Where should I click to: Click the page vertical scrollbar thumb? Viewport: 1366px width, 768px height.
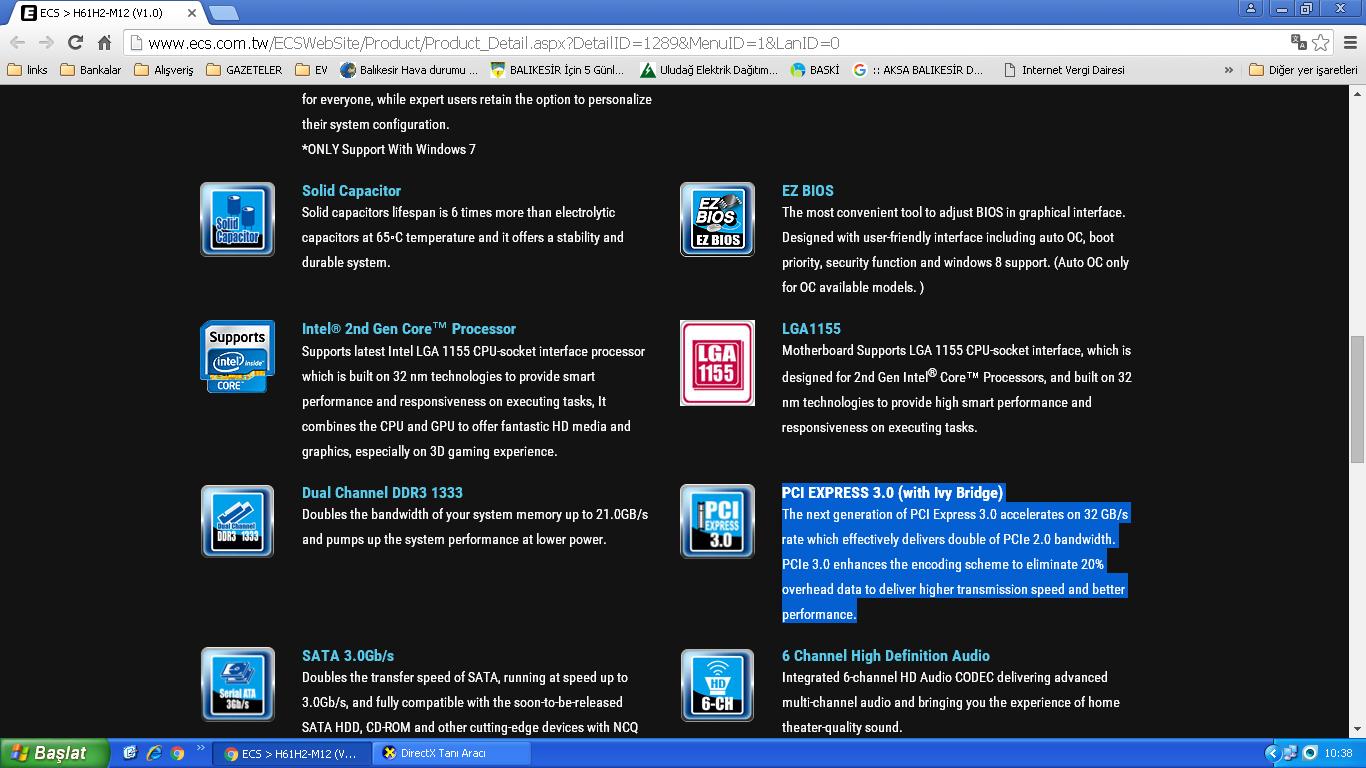[1357, 399]
